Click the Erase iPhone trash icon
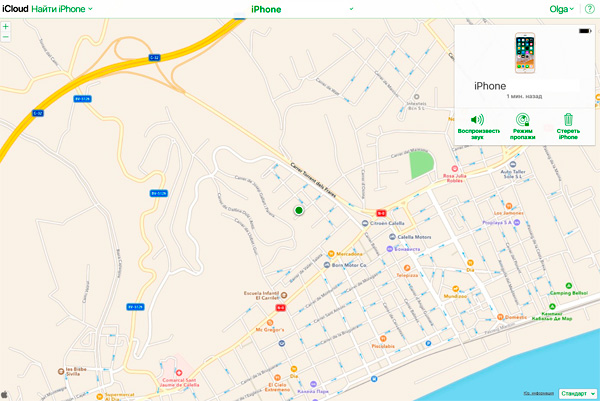 pos(568,120)
